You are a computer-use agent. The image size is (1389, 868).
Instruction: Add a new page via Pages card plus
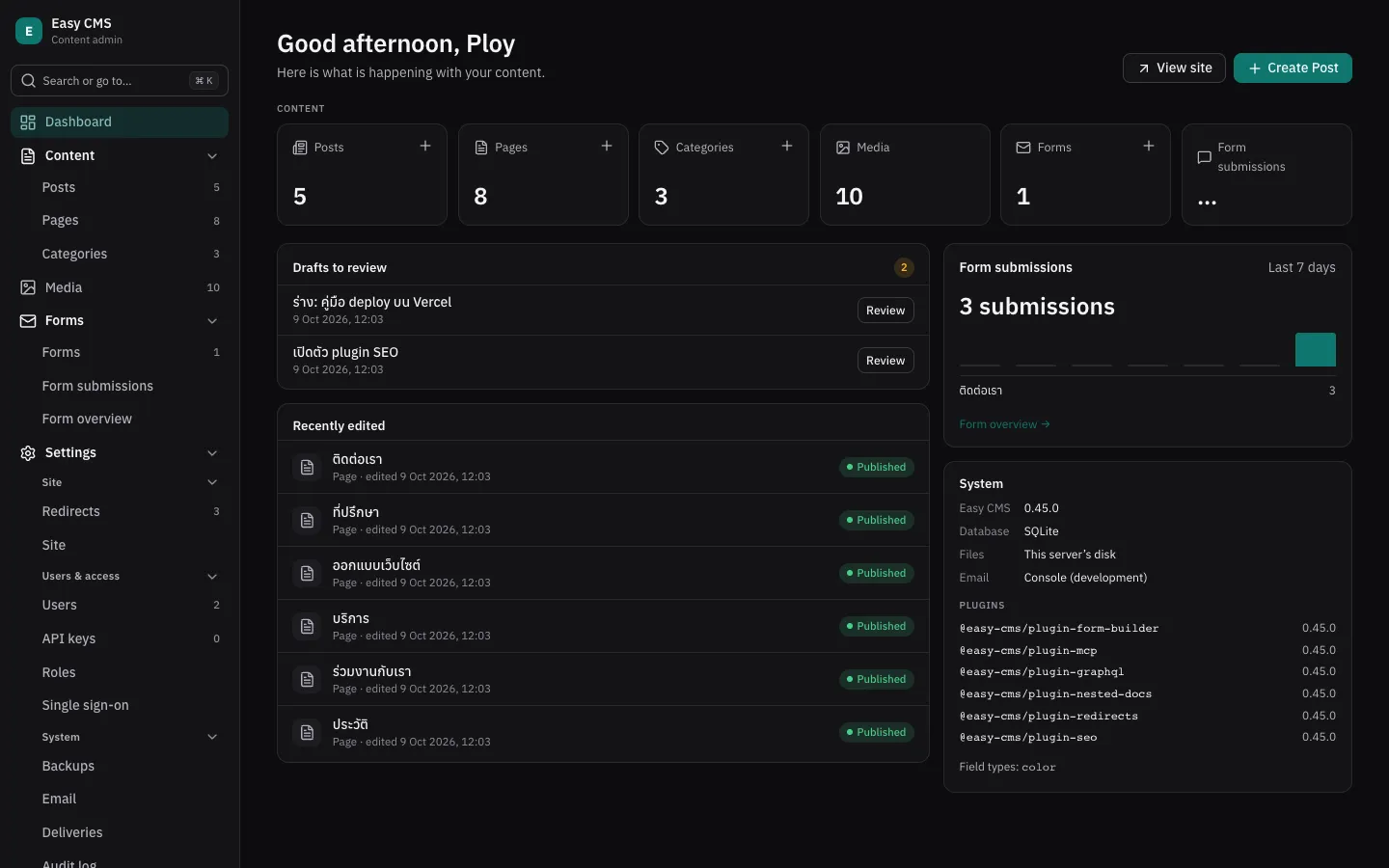click(x=607, y=146)
